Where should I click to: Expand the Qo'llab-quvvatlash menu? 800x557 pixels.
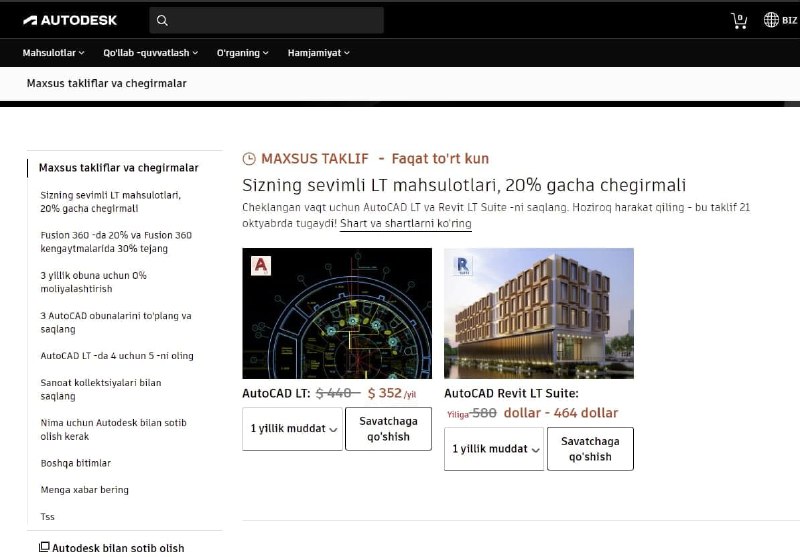pos(151,53)
